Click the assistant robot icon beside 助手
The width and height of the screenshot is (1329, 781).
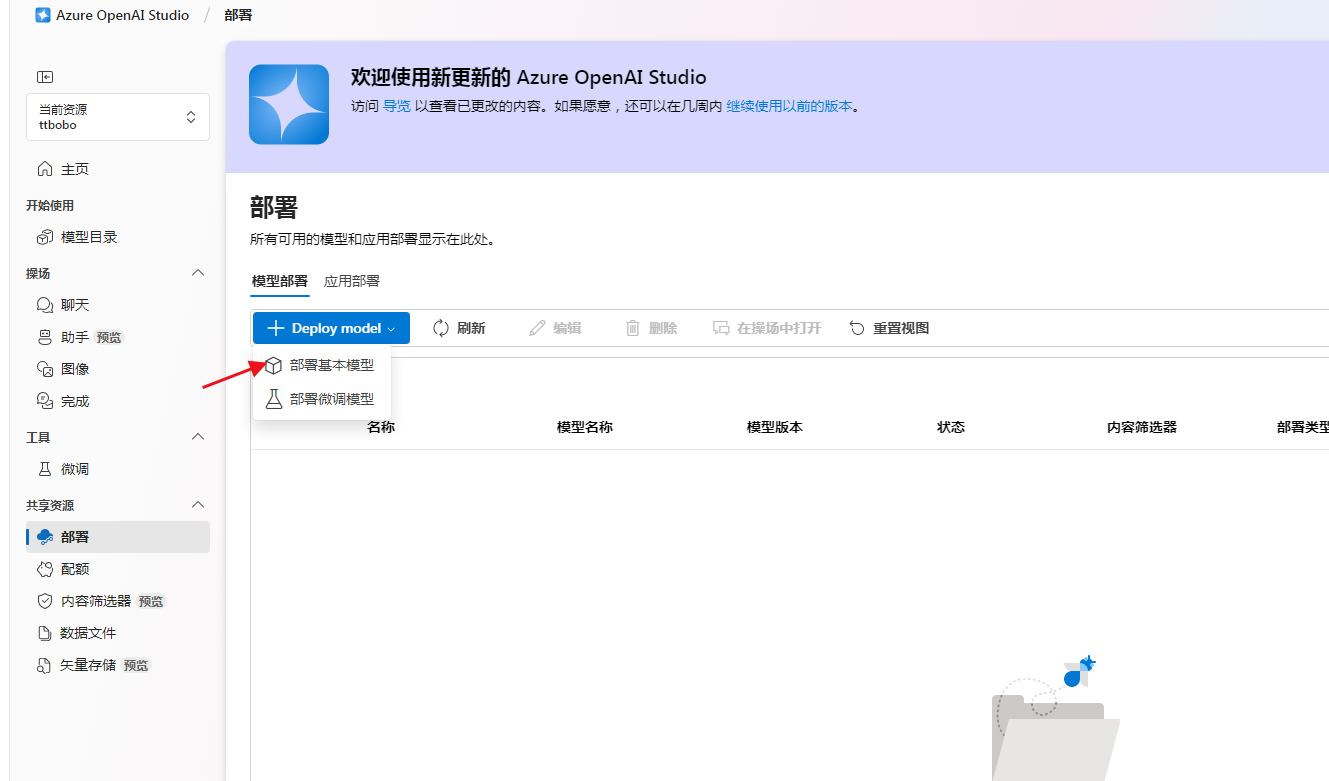(44, 337)
